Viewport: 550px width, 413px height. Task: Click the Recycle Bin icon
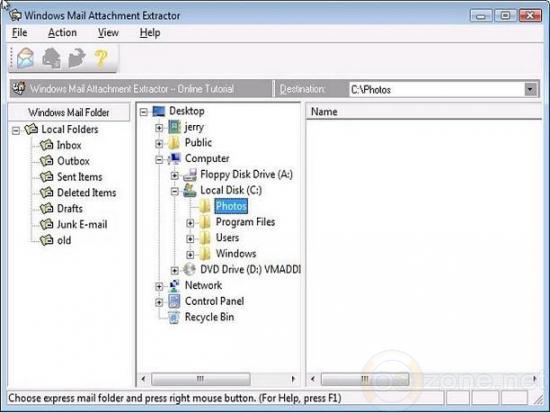(174, 317)
